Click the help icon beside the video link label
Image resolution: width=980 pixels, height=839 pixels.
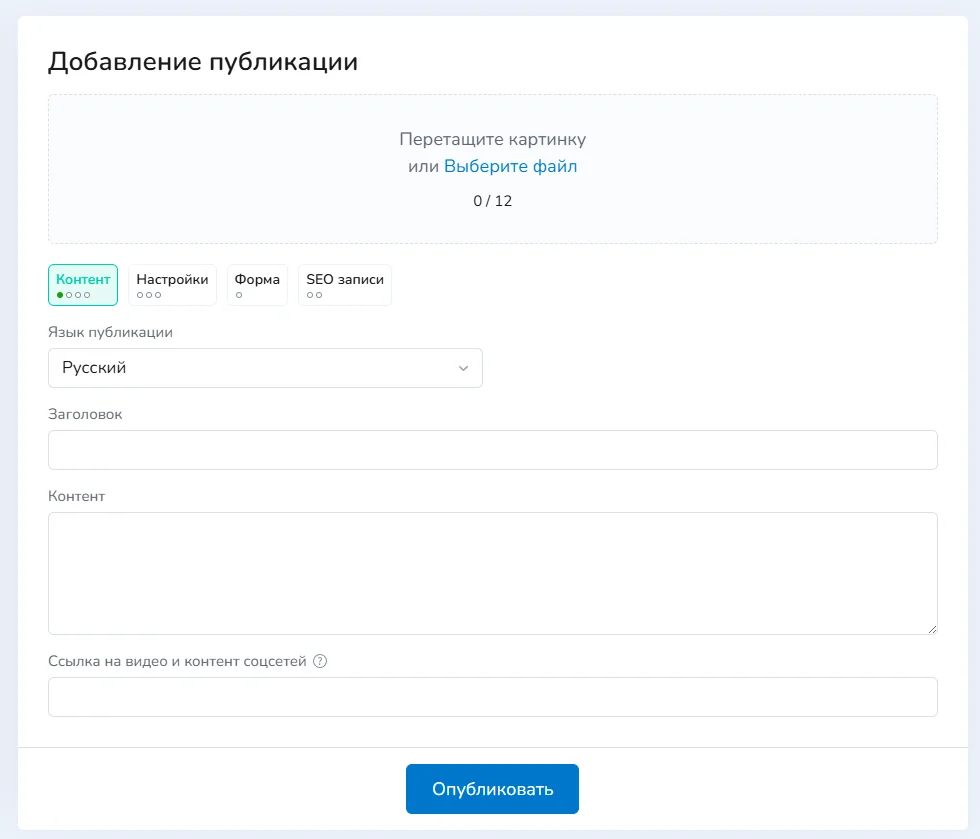(x=320, y=661)
